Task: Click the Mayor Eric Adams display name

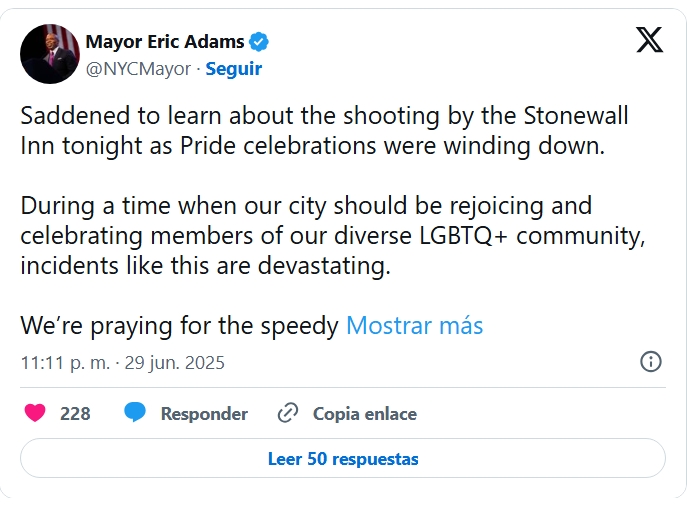Action: point(165,42)
